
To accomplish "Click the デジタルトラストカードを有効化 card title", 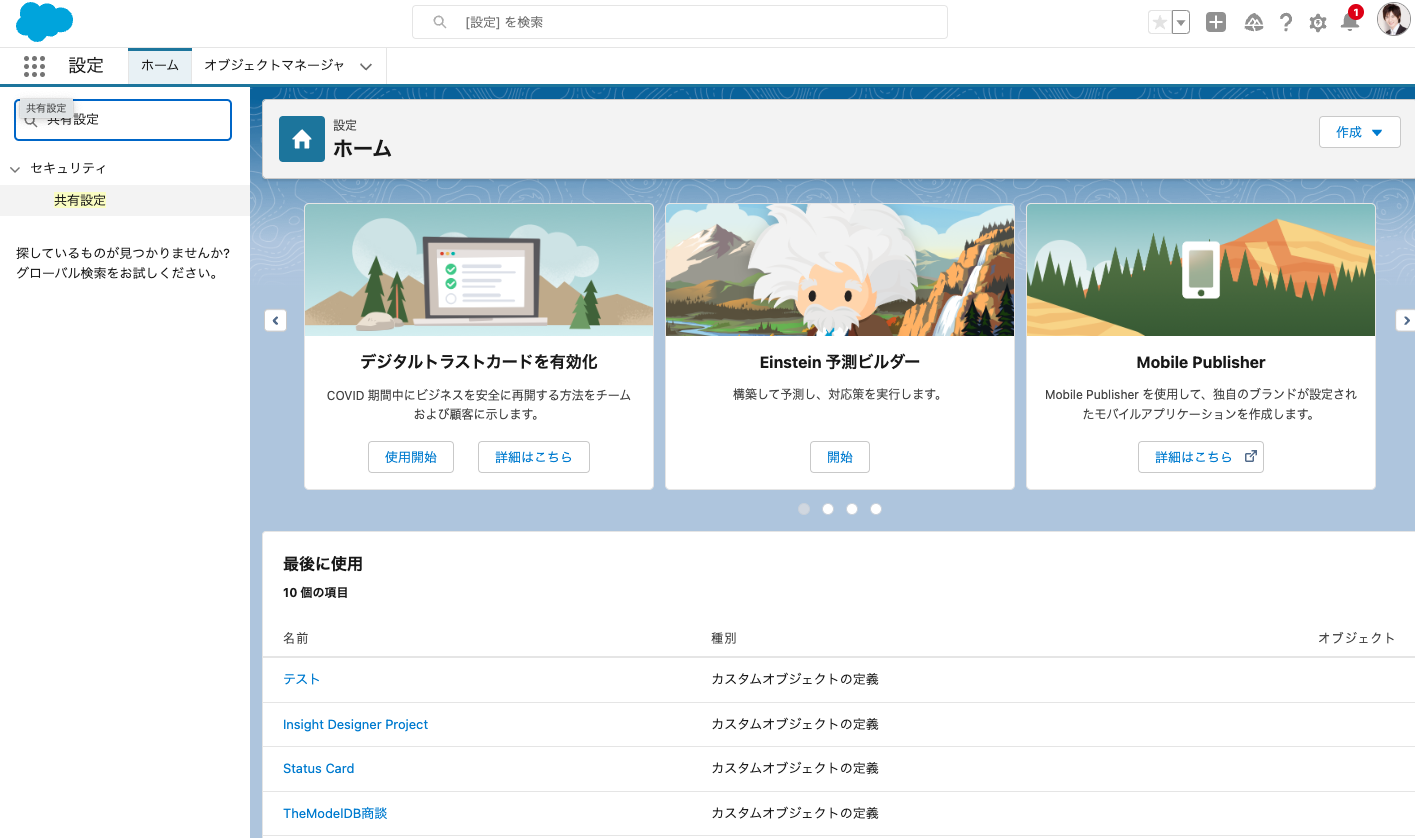I will 479,362.
